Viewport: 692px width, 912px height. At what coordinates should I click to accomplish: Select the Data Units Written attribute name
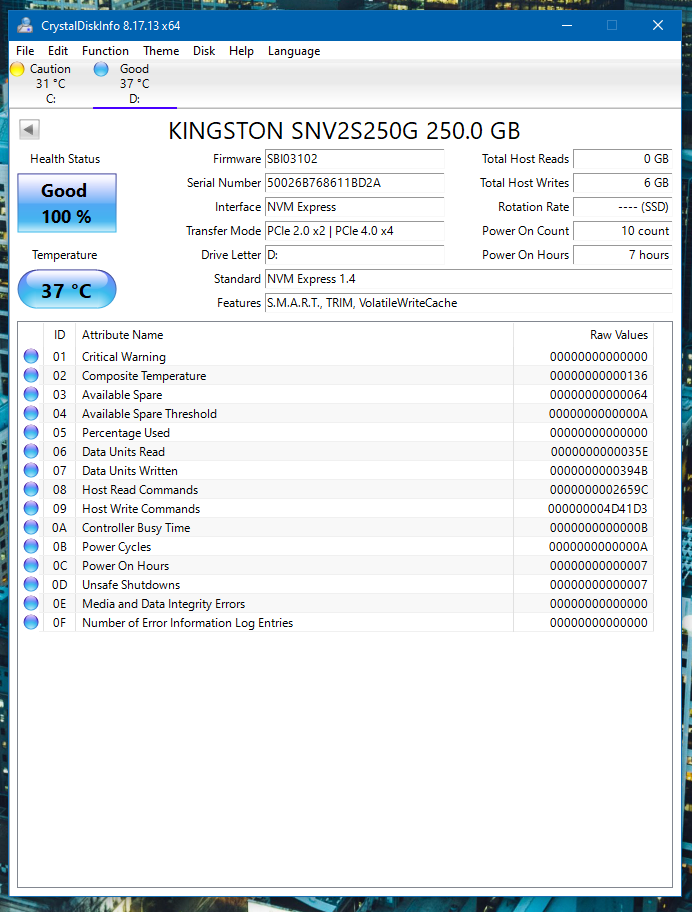tap(130, 471)
